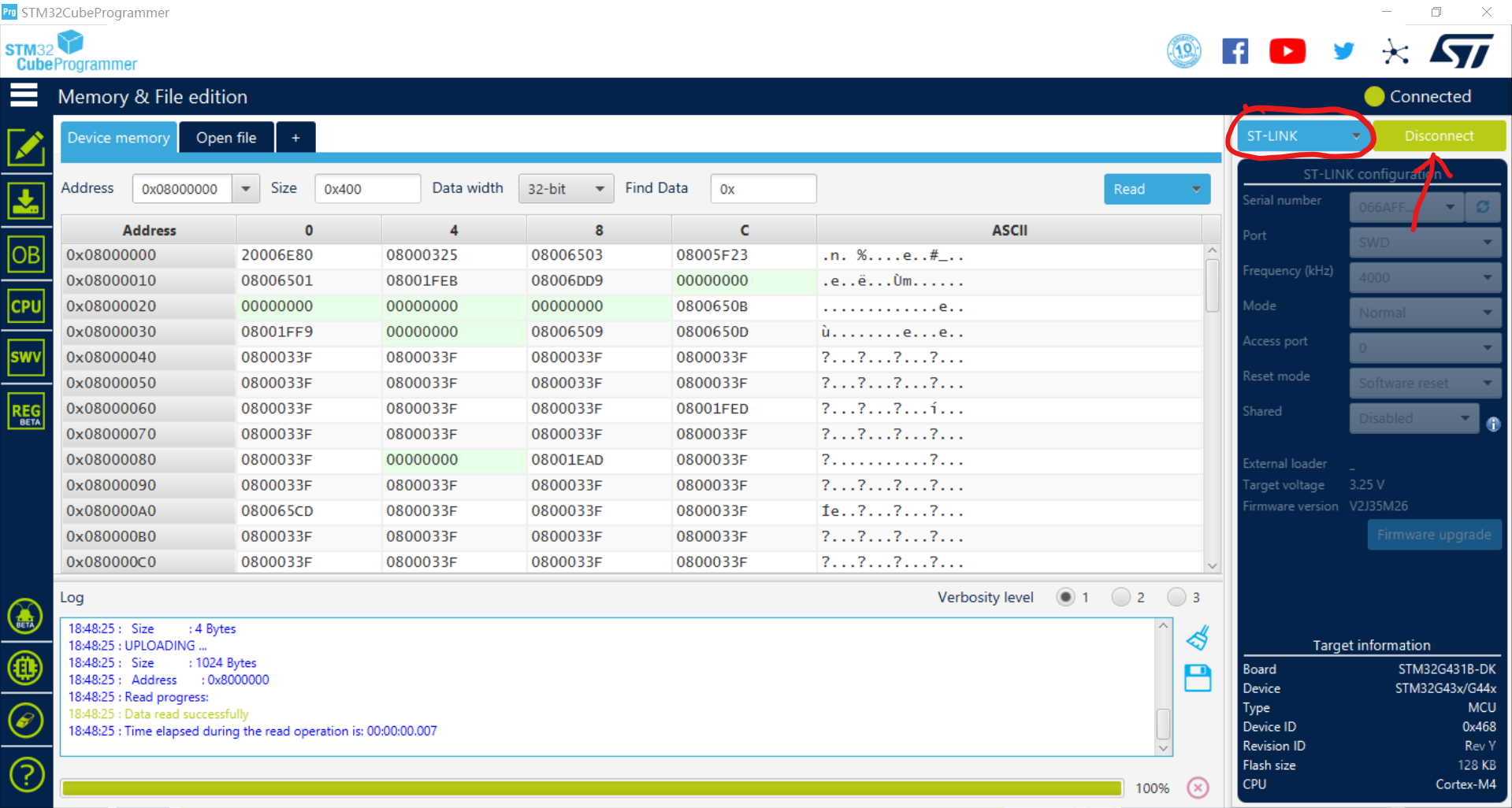Open the Mode Normal dropdown
The height and width of the screenshot is (808, 1512).
point(1425,313)
